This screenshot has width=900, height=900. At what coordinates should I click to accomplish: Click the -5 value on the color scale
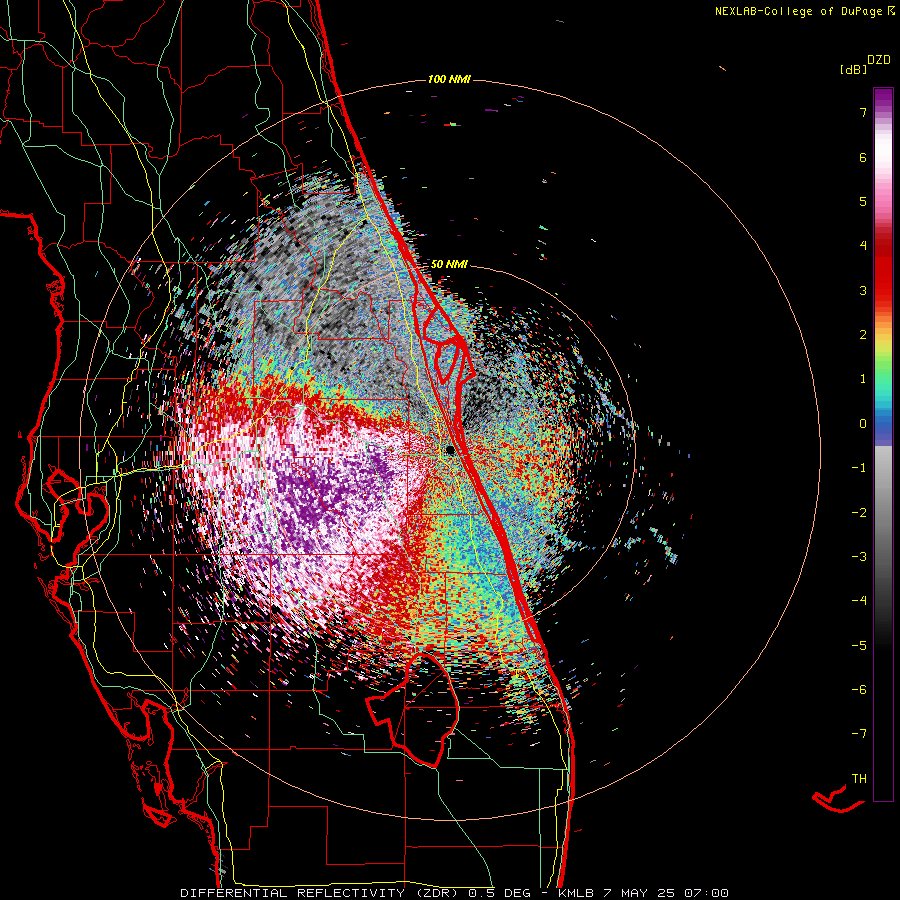859,646
